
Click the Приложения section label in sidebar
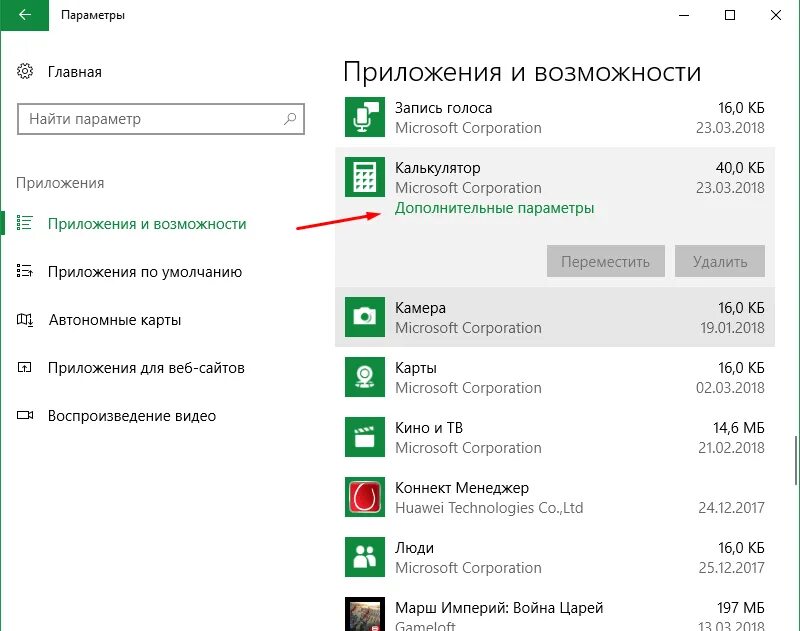[x=60, y=183]
